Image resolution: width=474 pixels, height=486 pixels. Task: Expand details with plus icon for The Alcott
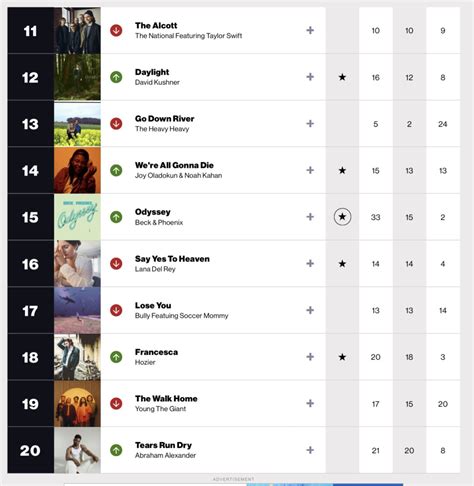(310, 30)
